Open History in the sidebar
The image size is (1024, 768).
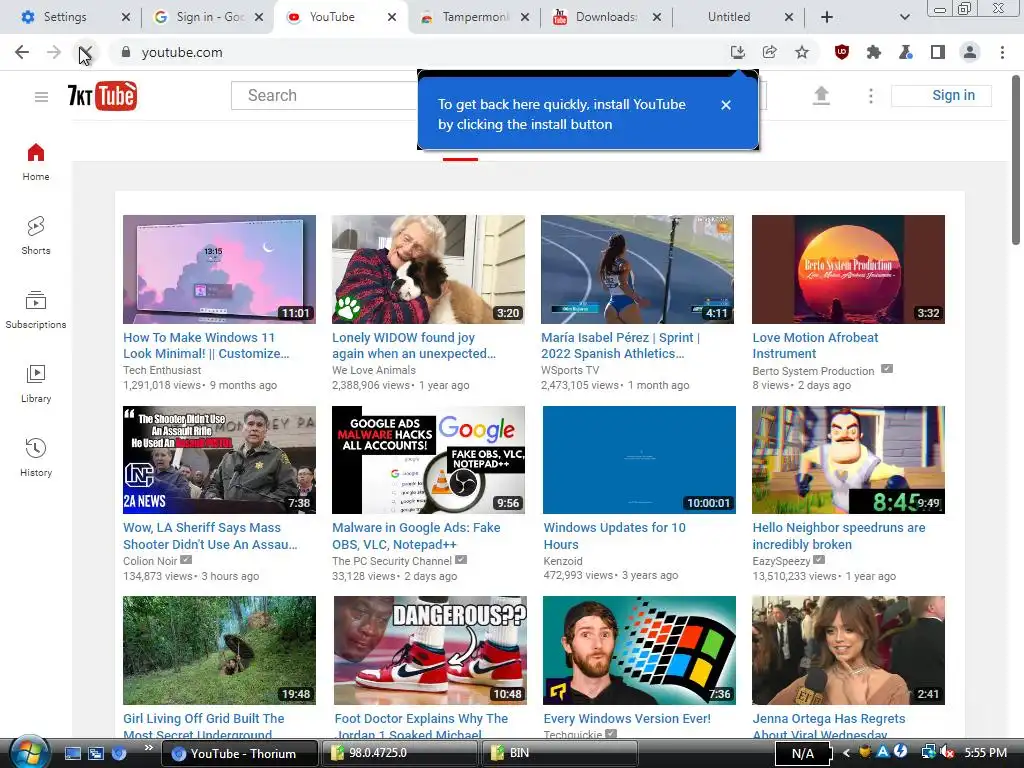[x=36, y=457]
